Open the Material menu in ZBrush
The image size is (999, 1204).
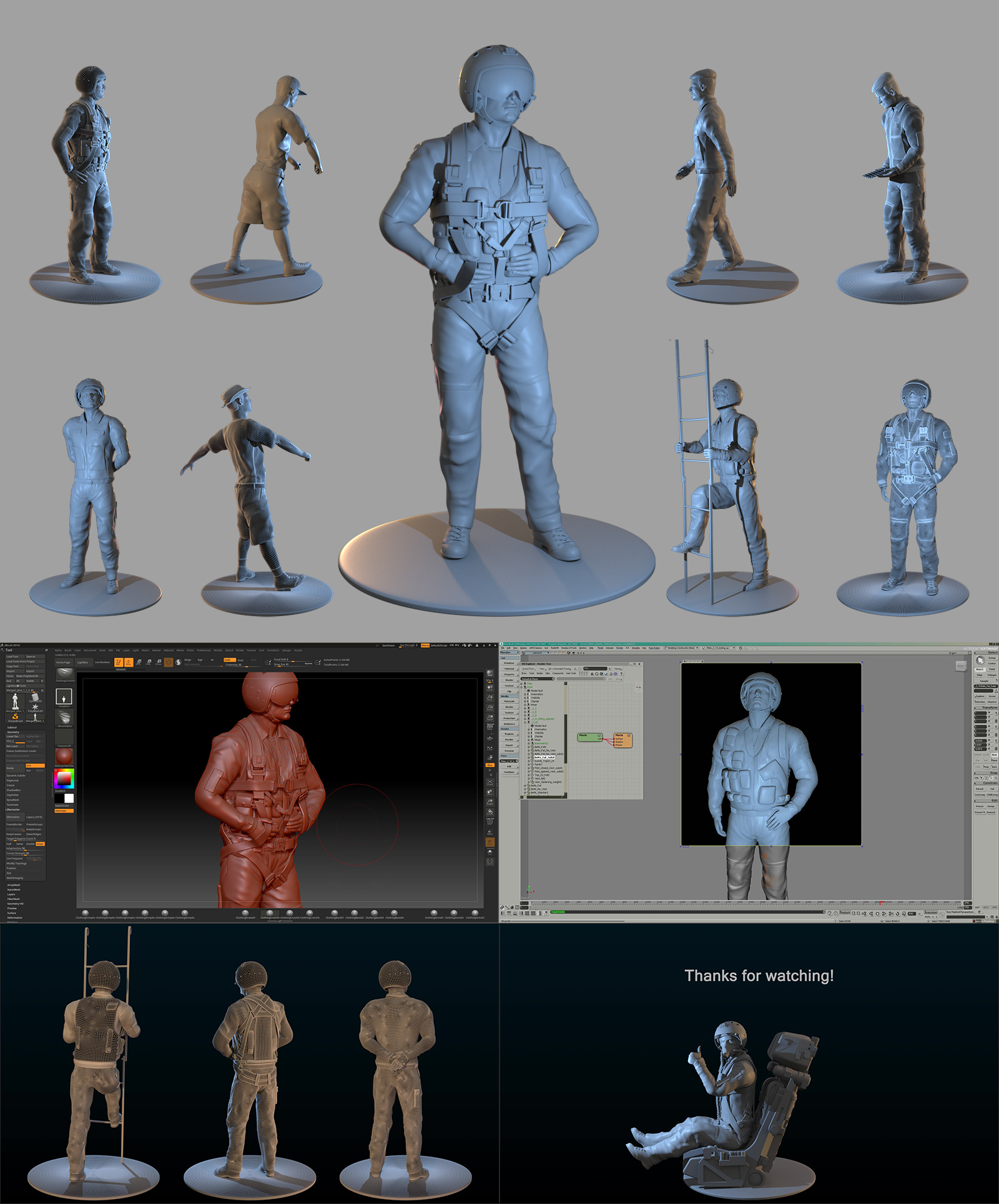[x=169, y=650]
